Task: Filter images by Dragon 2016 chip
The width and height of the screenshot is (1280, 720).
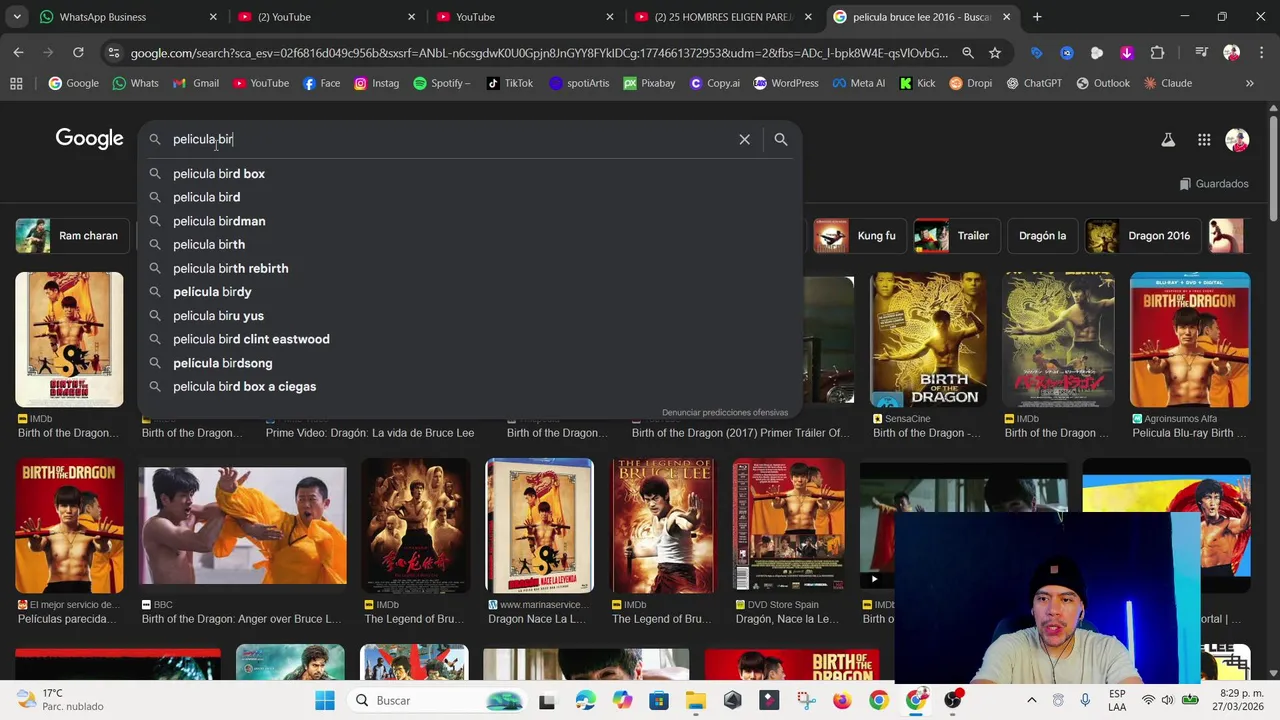Action: pyautogui.click(x=1141, y=236)
